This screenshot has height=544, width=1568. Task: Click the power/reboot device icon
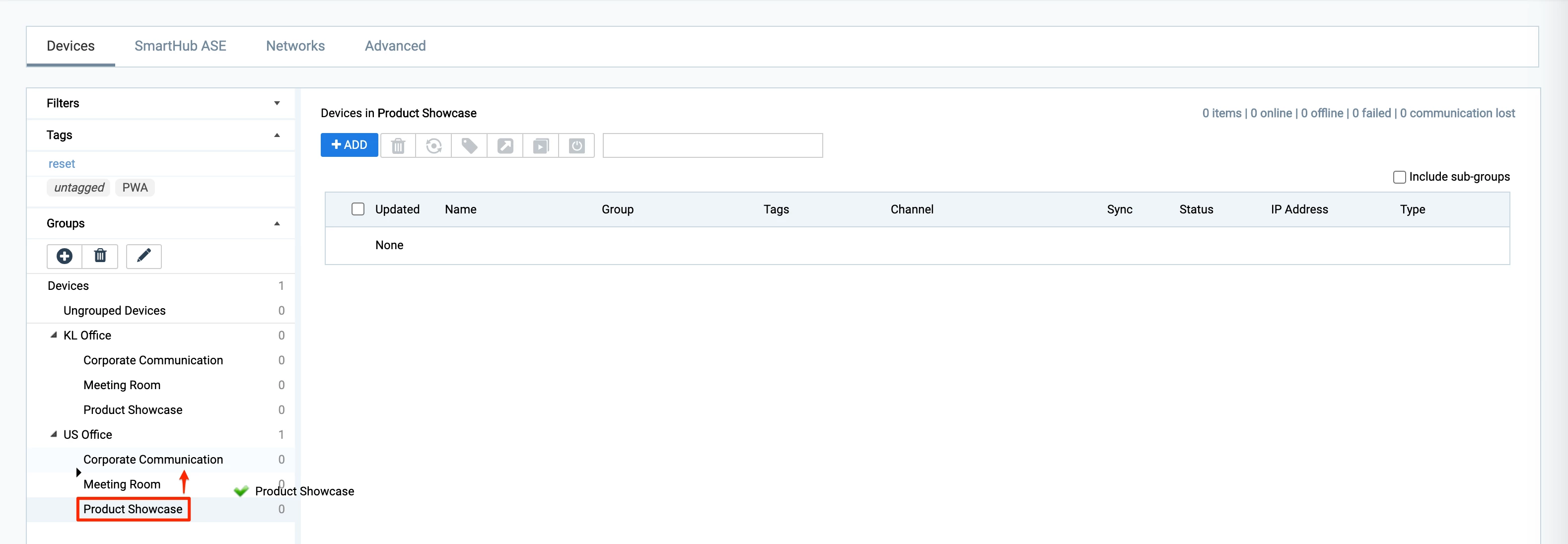(576, 146)
